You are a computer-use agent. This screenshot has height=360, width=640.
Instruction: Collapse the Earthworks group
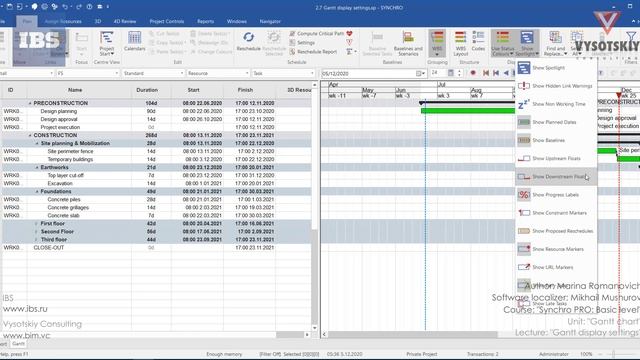click(x=37, y=167)
